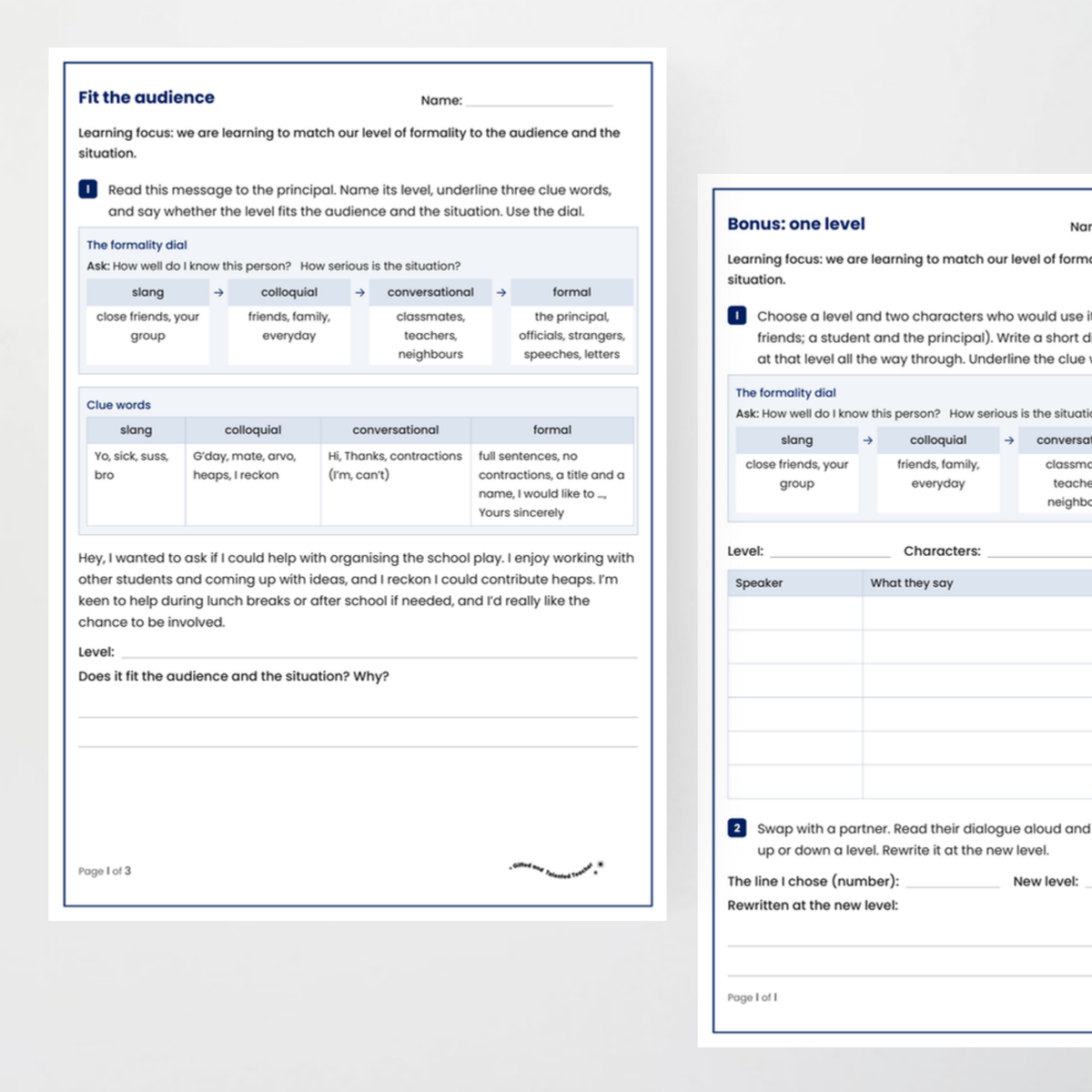The width and height of the screenshot is (1092, 1092).
Task: Click 'The line I chose (number)' blank
Action: click(x=953, y=881)
